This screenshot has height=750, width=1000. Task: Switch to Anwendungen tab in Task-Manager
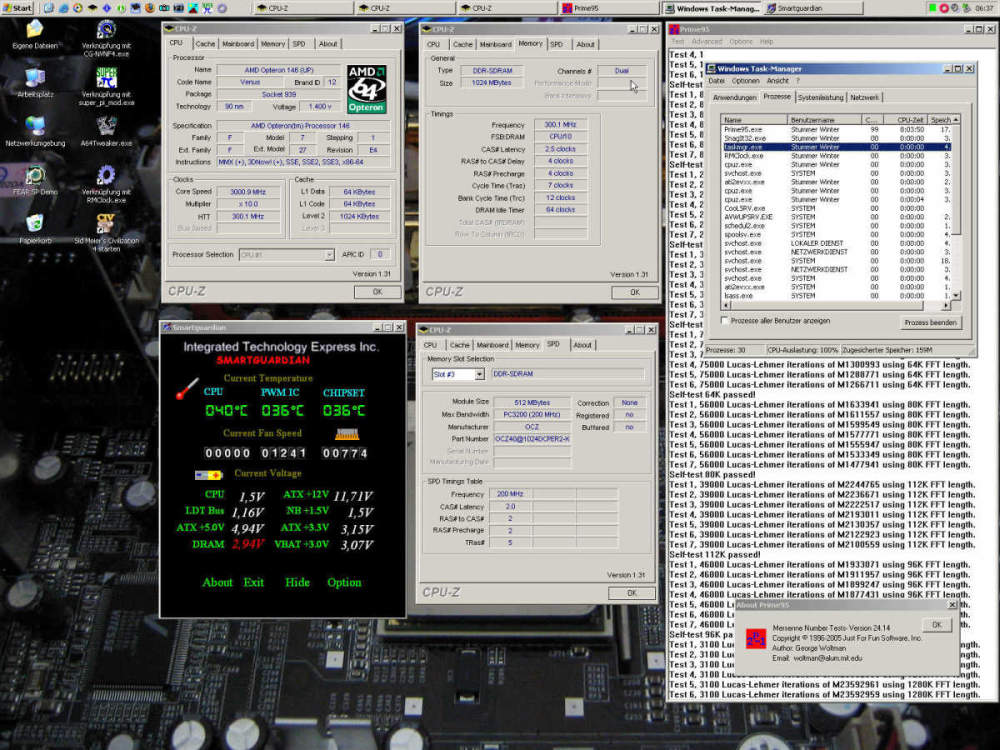735,98
